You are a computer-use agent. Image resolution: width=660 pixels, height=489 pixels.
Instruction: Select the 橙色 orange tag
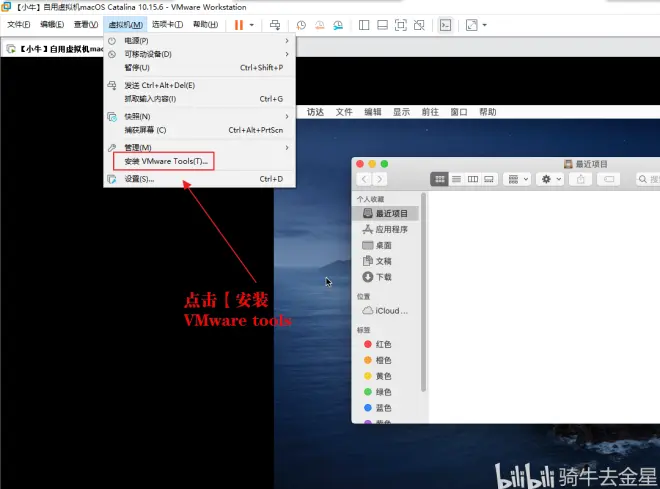coord(386,360)
